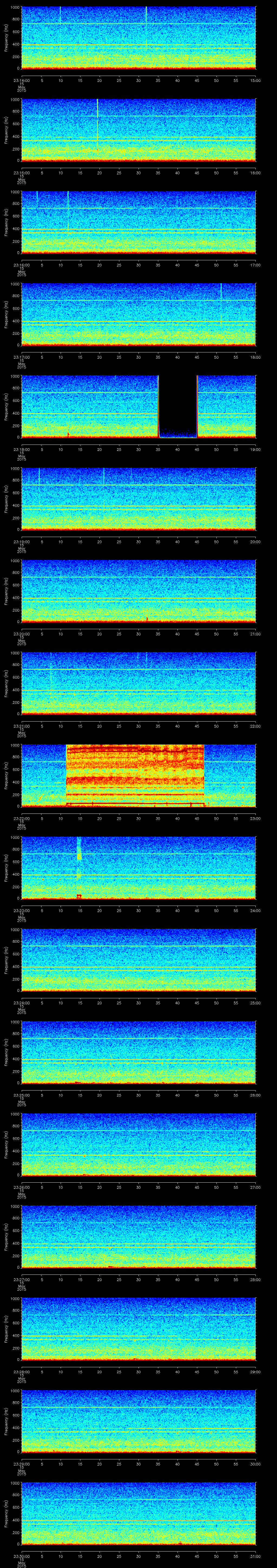This screenshot has width=277, height=1568.
Task: Click the 23:17:00 start time label
Action: tap(21, 357)
